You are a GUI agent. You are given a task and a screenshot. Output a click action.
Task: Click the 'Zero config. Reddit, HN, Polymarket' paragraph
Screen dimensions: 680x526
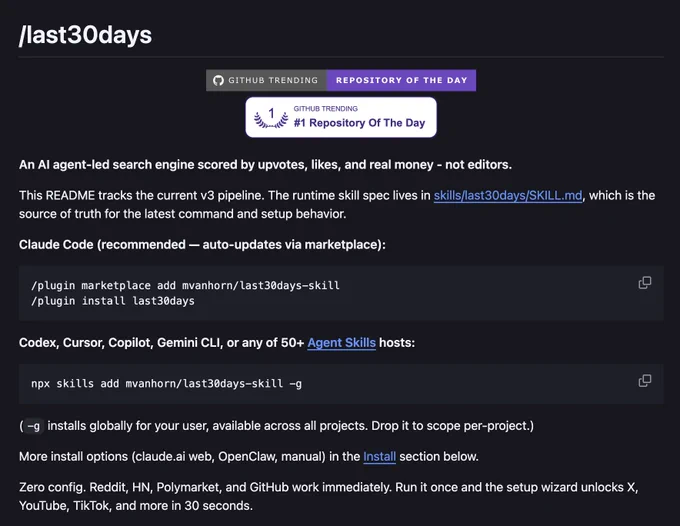pos(329,497)
